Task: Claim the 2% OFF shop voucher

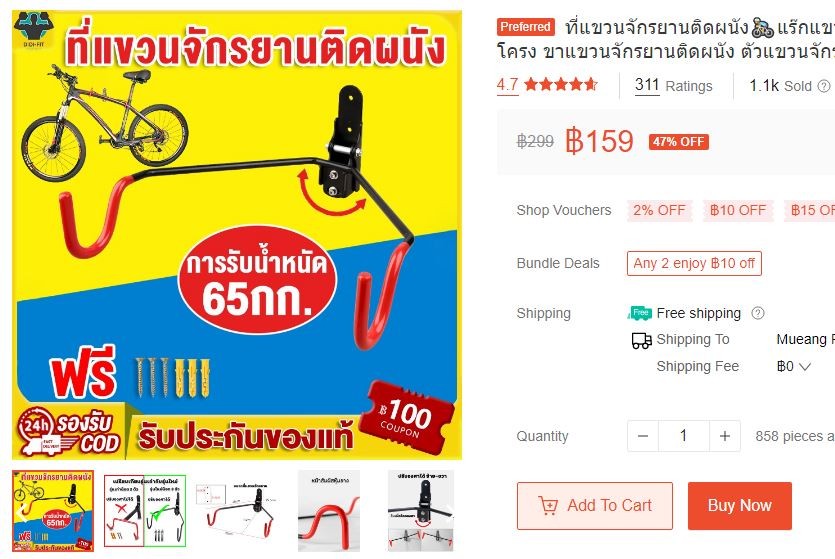Action: [659, 210]
